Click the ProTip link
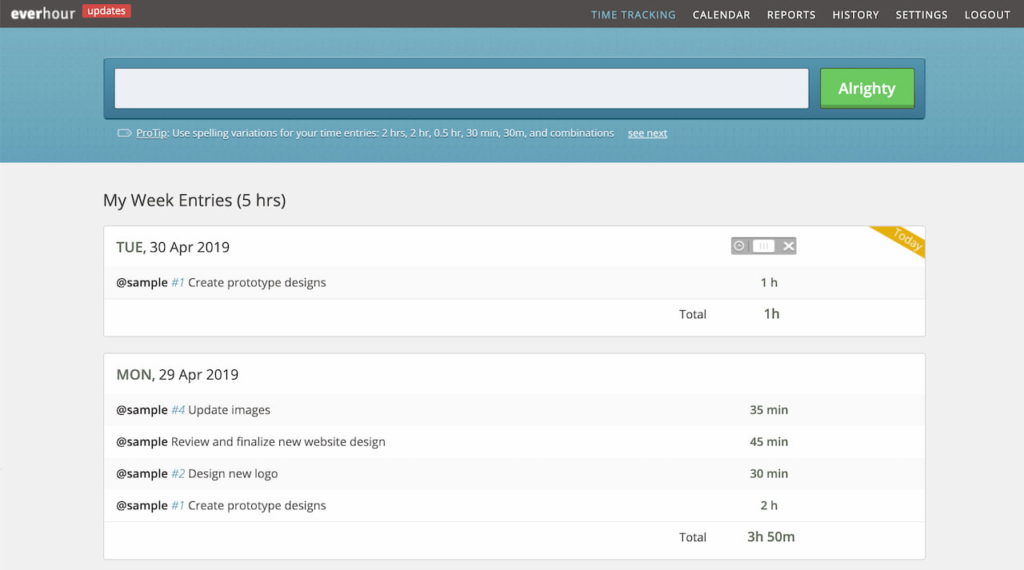This screenshot has width=1024, height=570. [152, 133]
